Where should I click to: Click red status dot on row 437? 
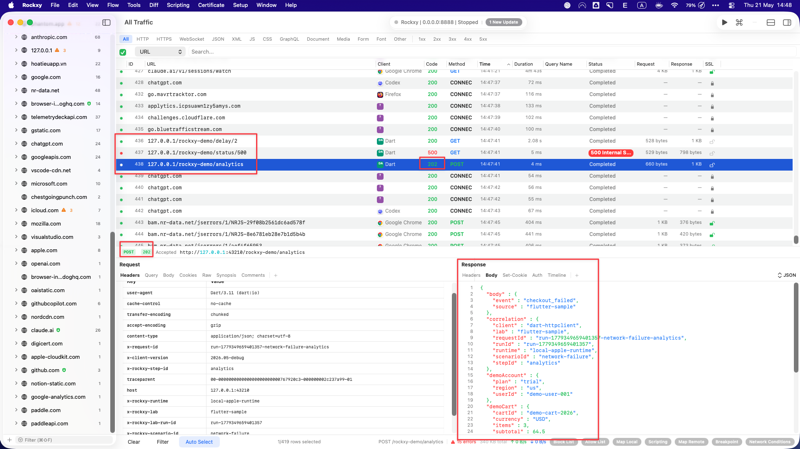(x=121, y=153)
